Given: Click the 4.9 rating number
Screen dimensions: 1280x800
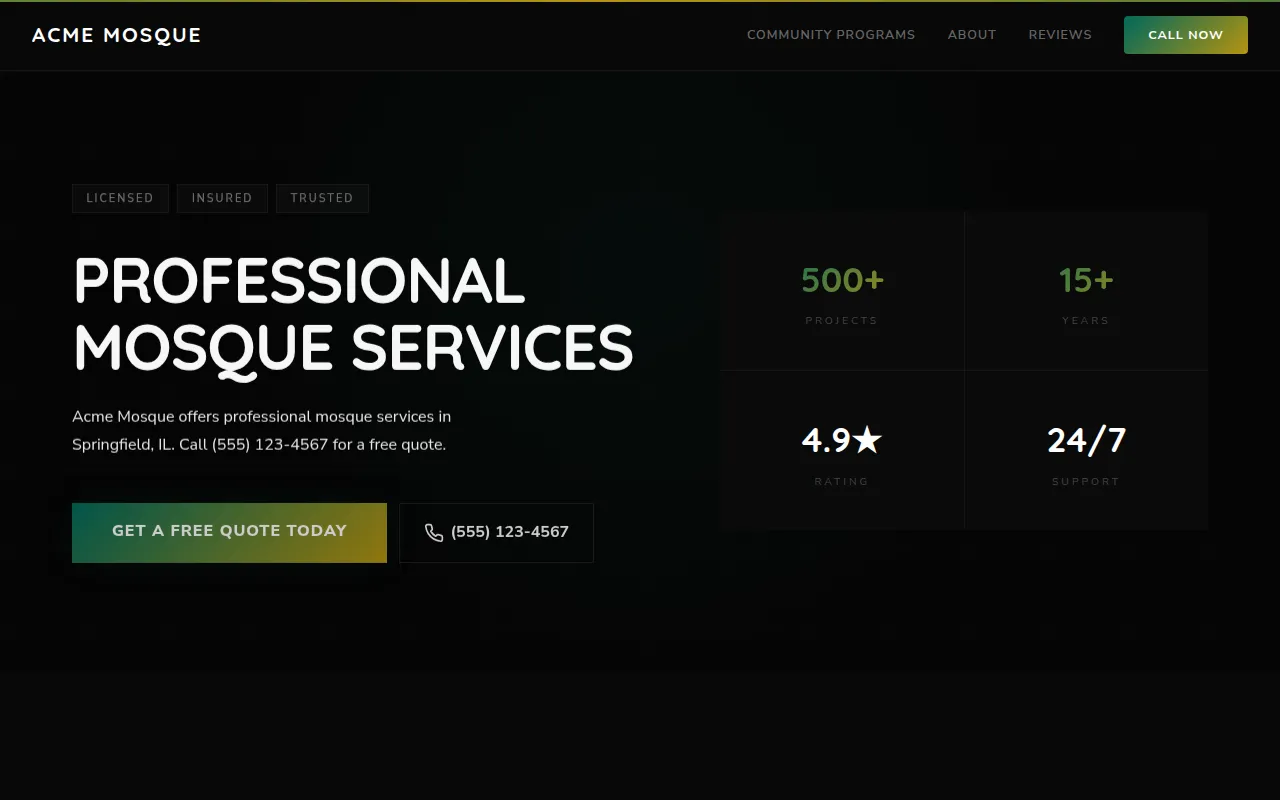Looking at the screenshot, I should [826, 440].
